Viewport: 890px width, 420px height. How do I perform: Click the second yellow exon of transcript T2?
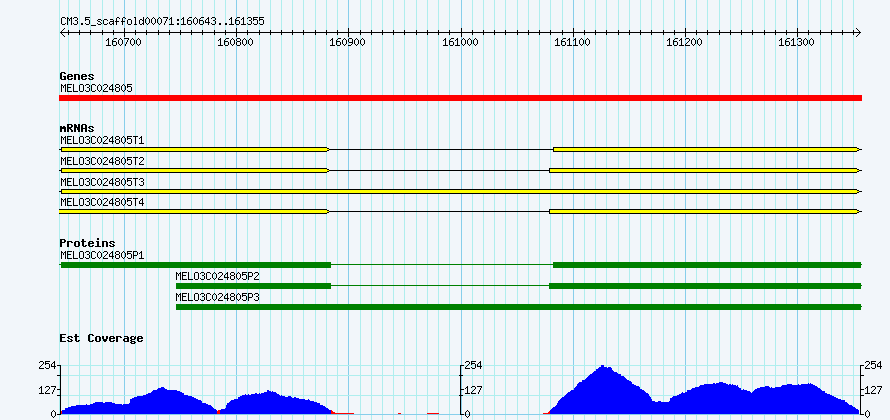[705, 170]
